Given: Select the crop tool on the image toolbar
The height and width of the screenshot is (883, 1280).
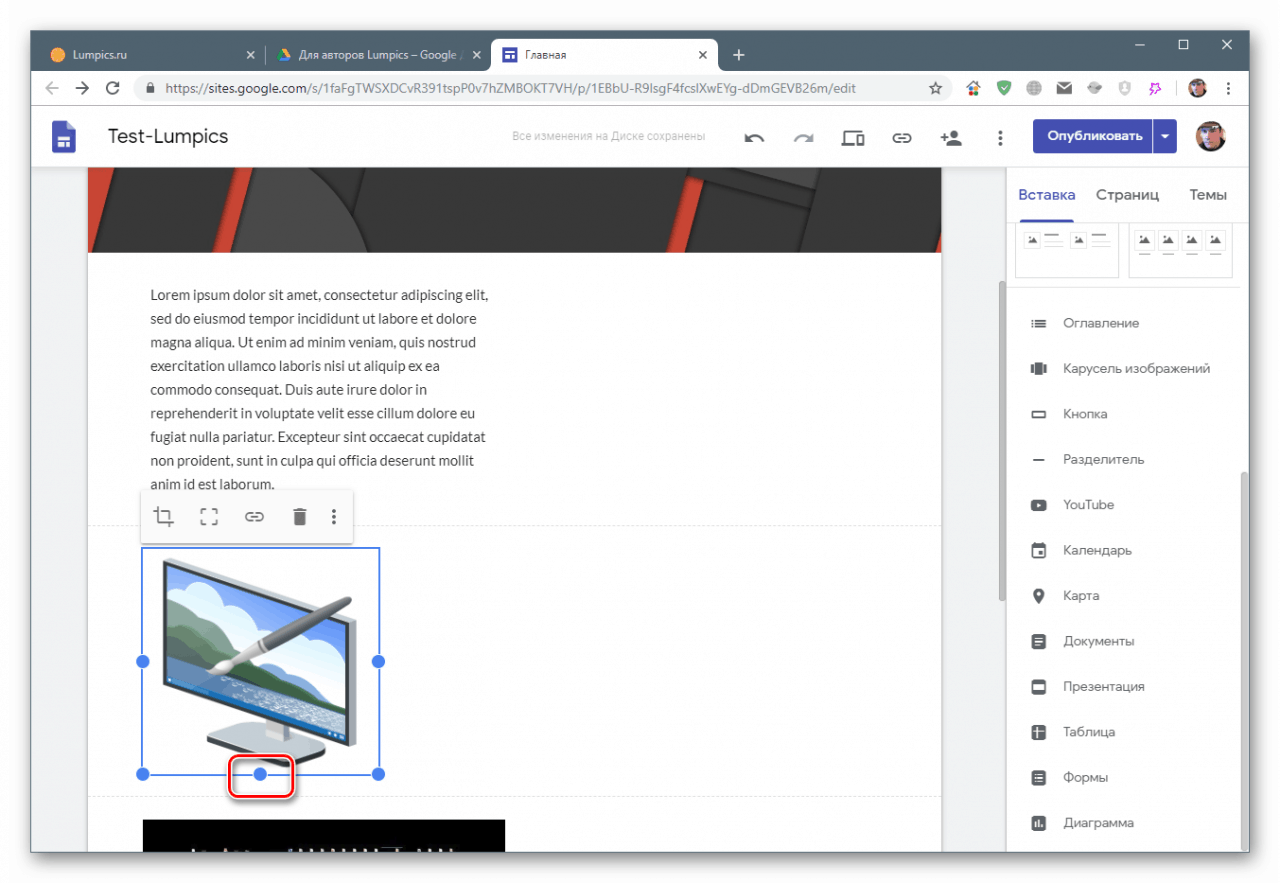Looking at the screenshot, I should [163, 516].
